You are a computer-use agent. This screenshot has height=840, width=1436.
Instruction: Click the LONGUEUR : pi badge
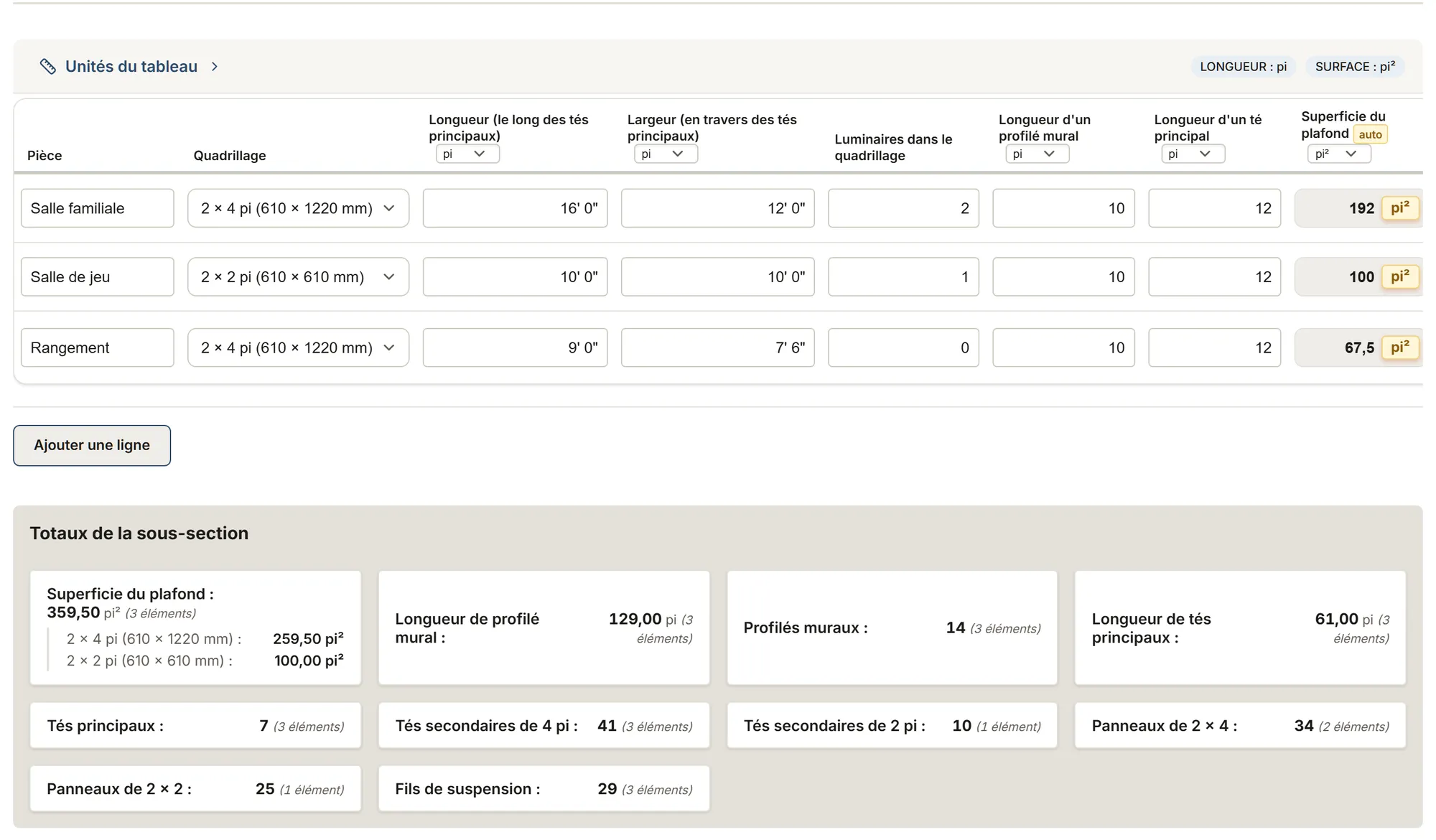1243,67
